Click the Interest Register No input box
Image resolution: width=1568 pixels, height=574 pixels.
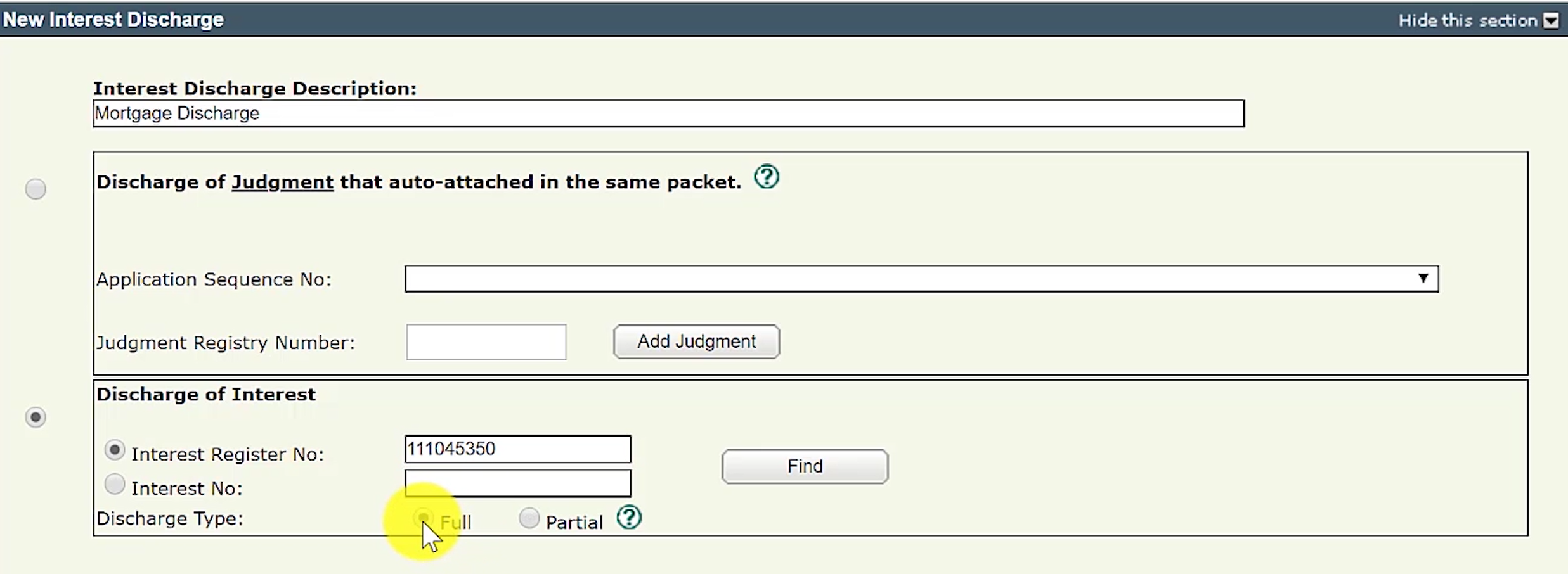pyautogui.click(x=517, y=449)
